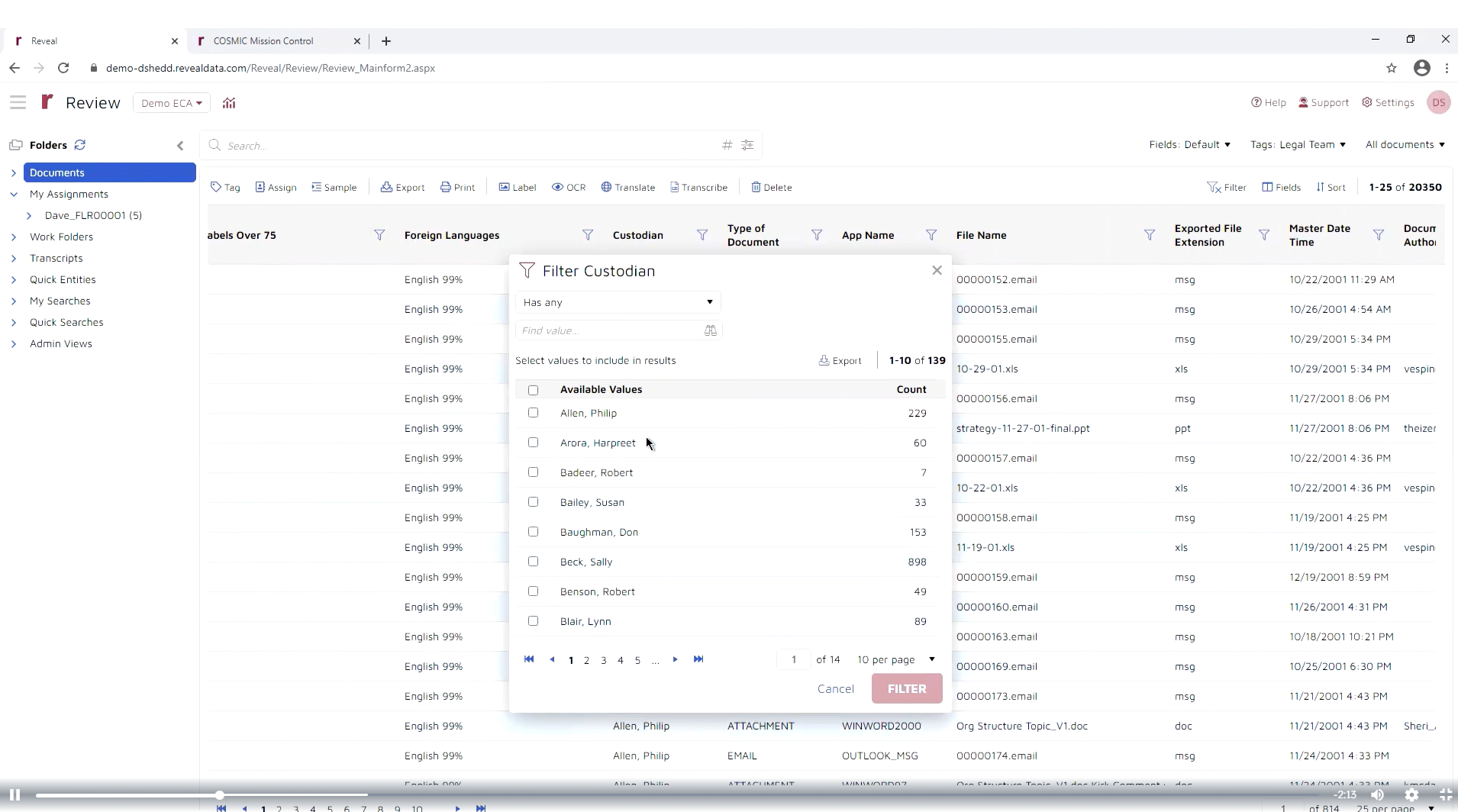Select Quick Searches in folder tree
The width and height of the screenshot is (1458, 812).
pyautogui.click(x=66, y=322)
